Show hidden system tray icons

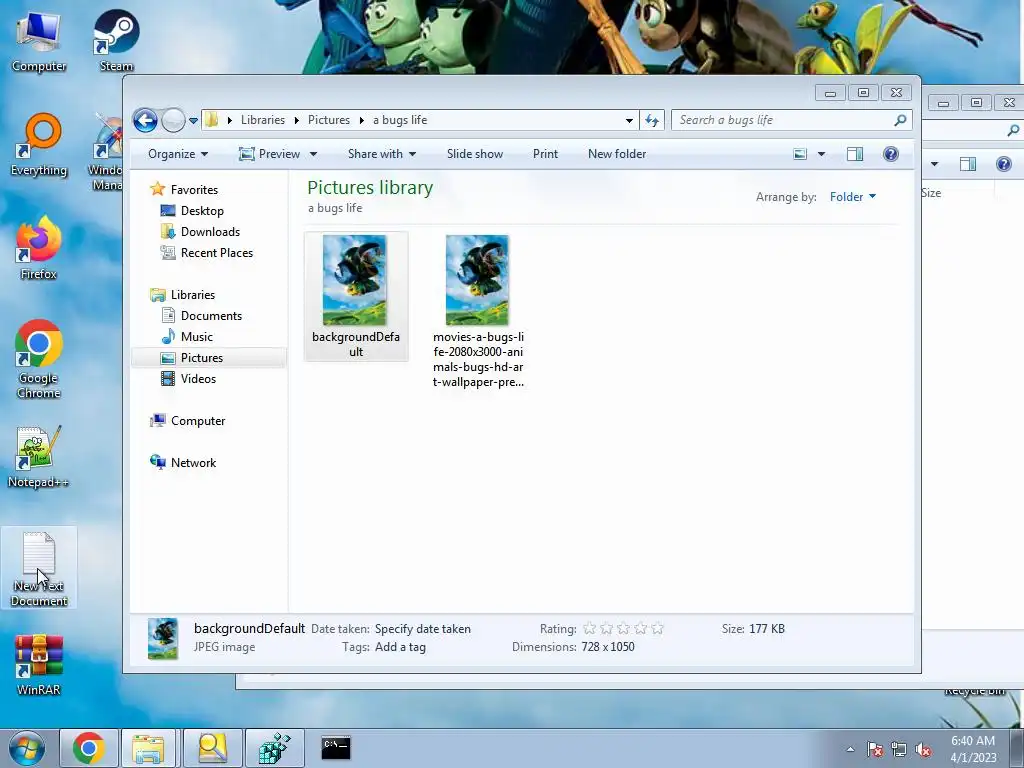(850, 749)
